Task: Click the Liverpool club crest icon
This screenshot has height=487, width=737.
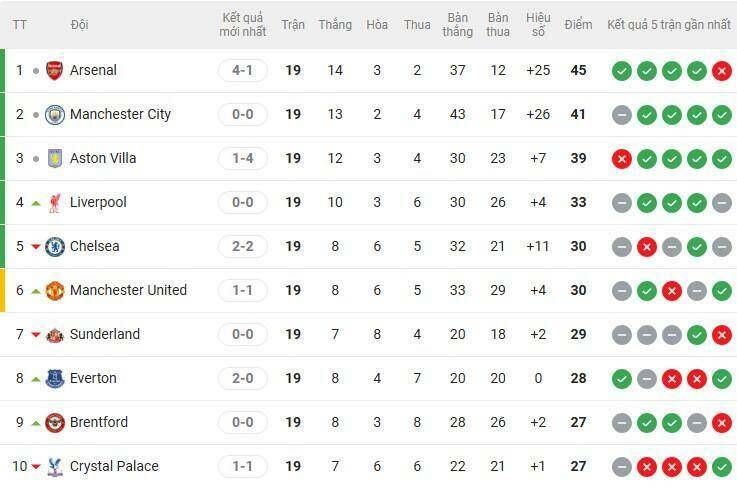Action: 55,202
